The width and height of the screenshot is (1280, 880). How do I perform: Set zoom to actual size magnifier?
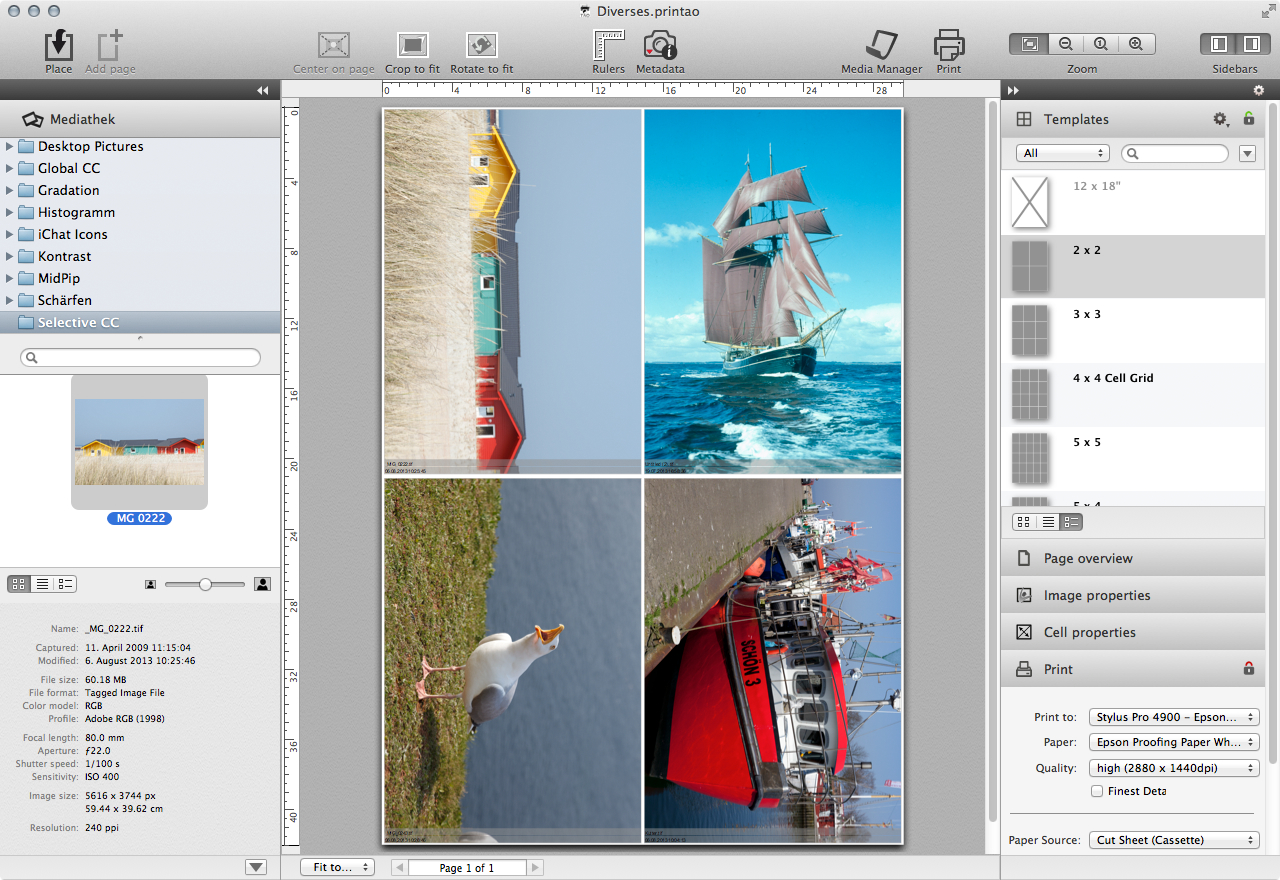coord(1101,44)
